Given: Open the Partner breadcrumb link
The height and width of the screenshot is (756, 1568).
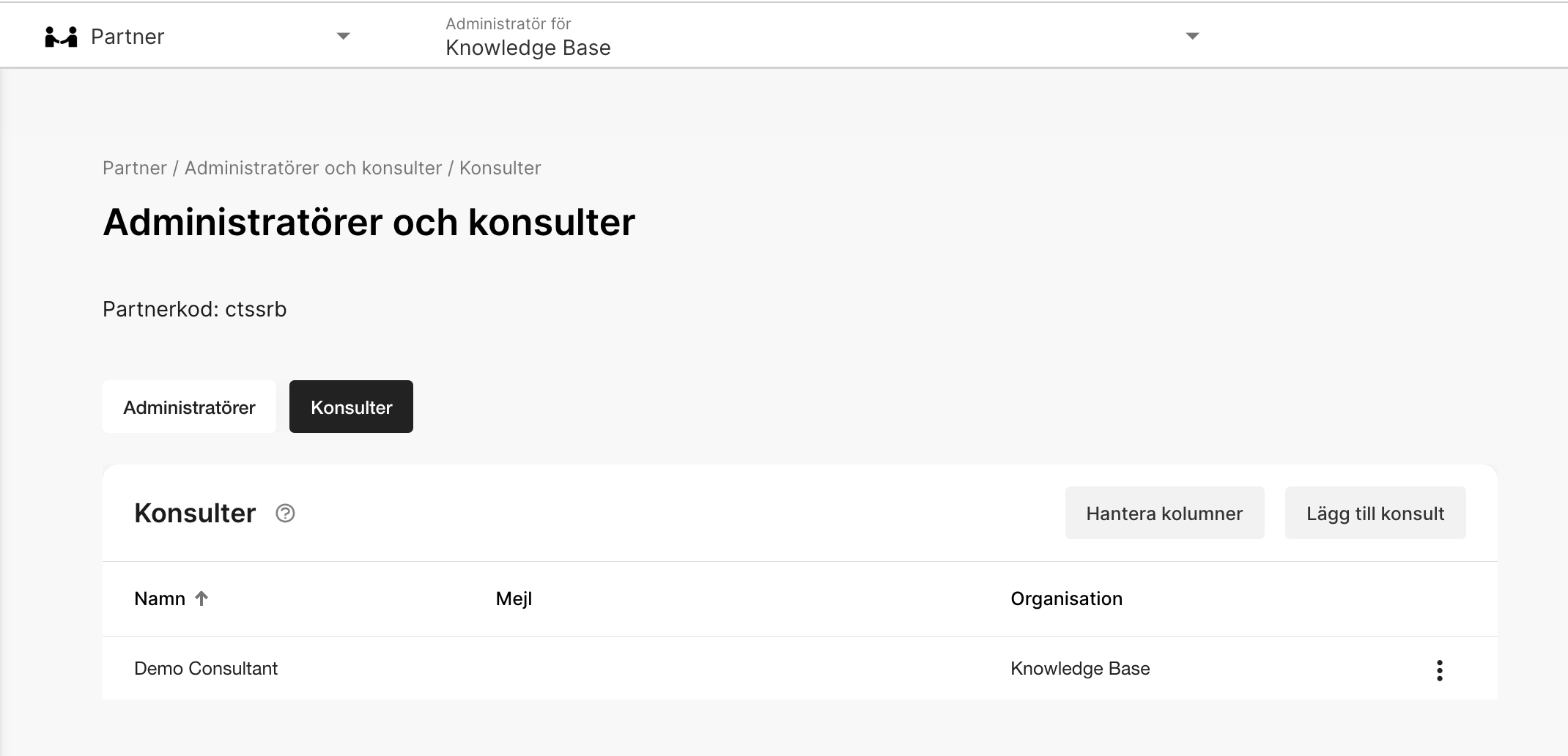Looking at the screenshot, I should tap(135, 168).
